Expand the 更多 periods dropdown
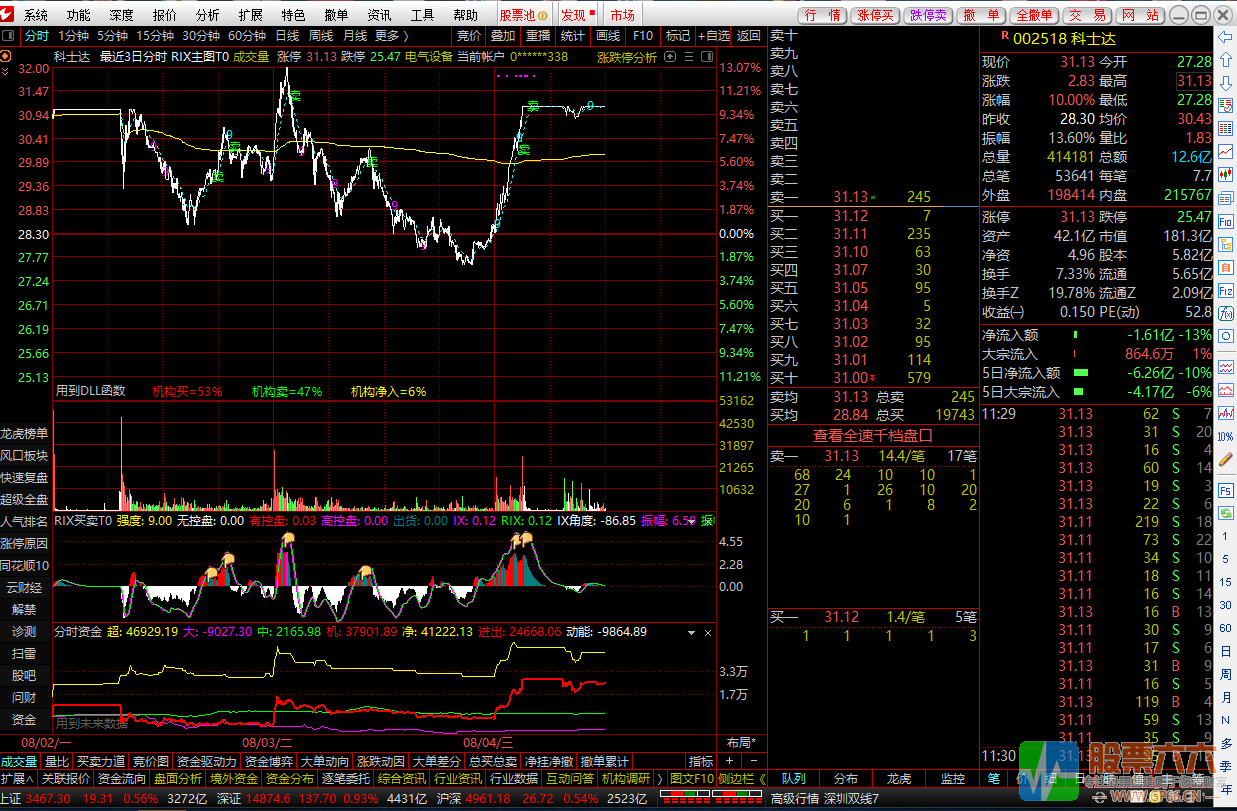This screenshot has height=811, width=1237. point(390,36)
